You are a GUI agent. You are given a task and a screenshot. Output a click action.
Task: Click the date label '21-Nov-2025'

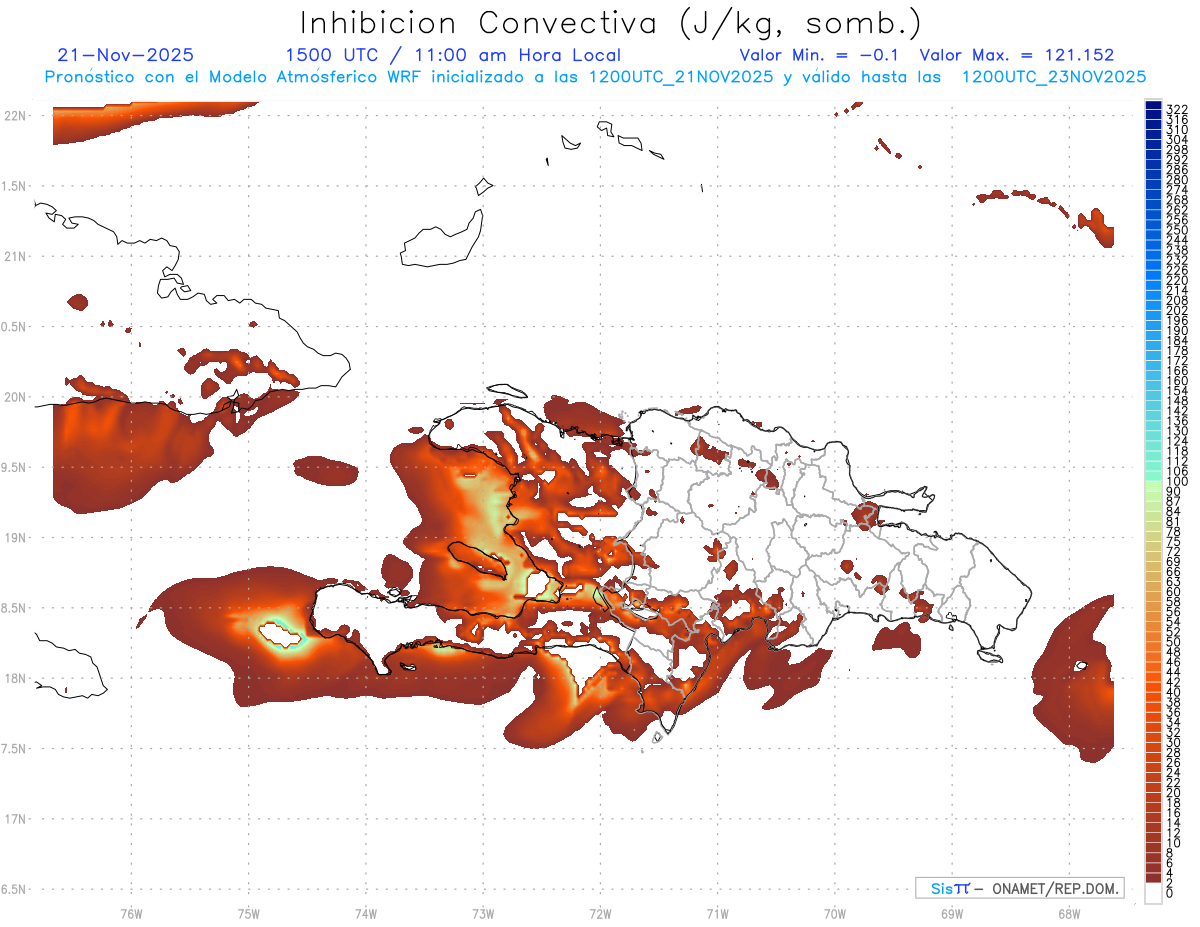point(126,55)
